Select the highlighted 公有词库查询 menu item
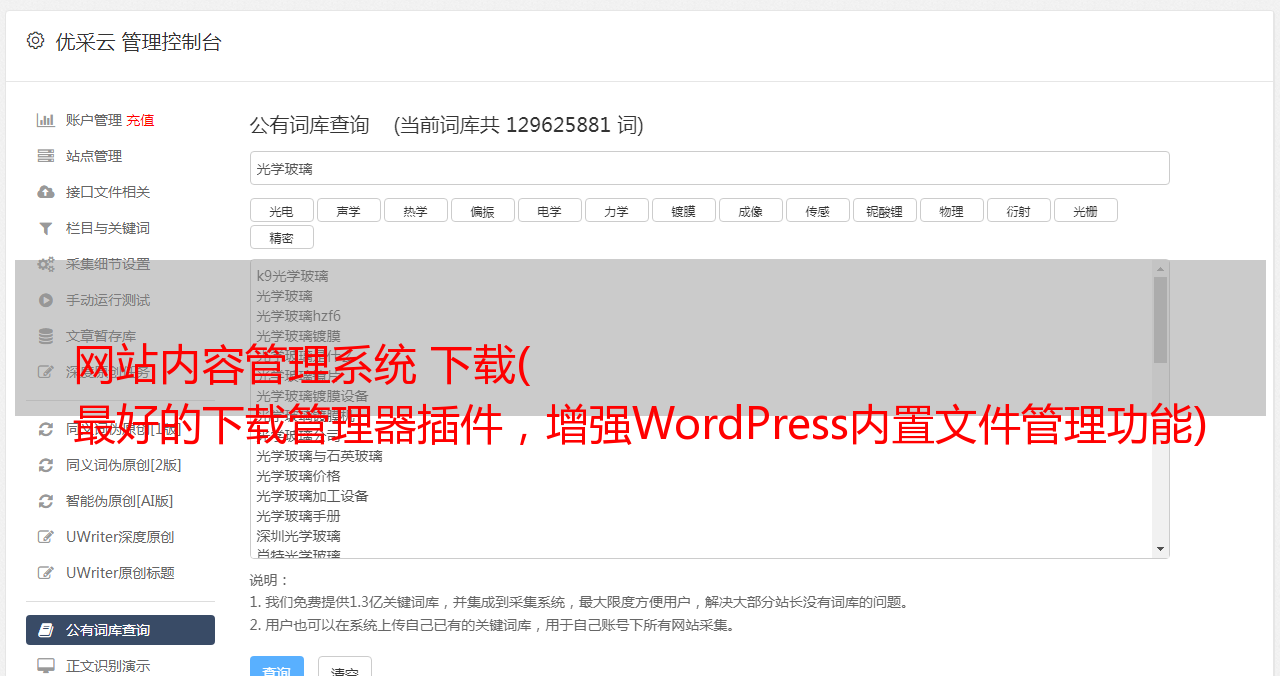Screen dimensions: 1280x676 tap(120, 630)
